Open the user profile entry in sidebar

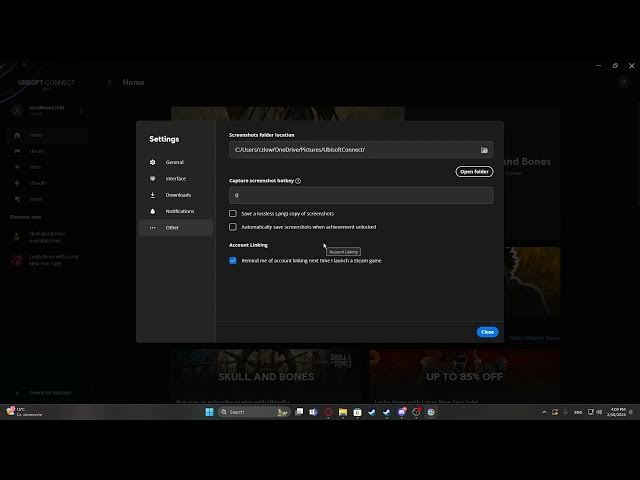(48, 111)
